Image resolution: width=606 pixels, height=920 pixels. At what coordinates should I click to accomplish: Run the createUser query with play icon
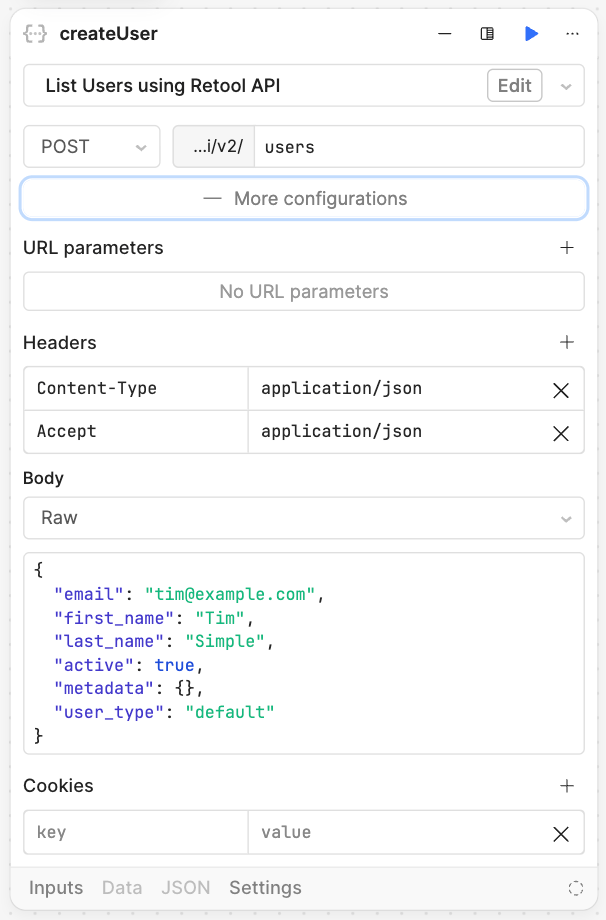tap(531, 34)
